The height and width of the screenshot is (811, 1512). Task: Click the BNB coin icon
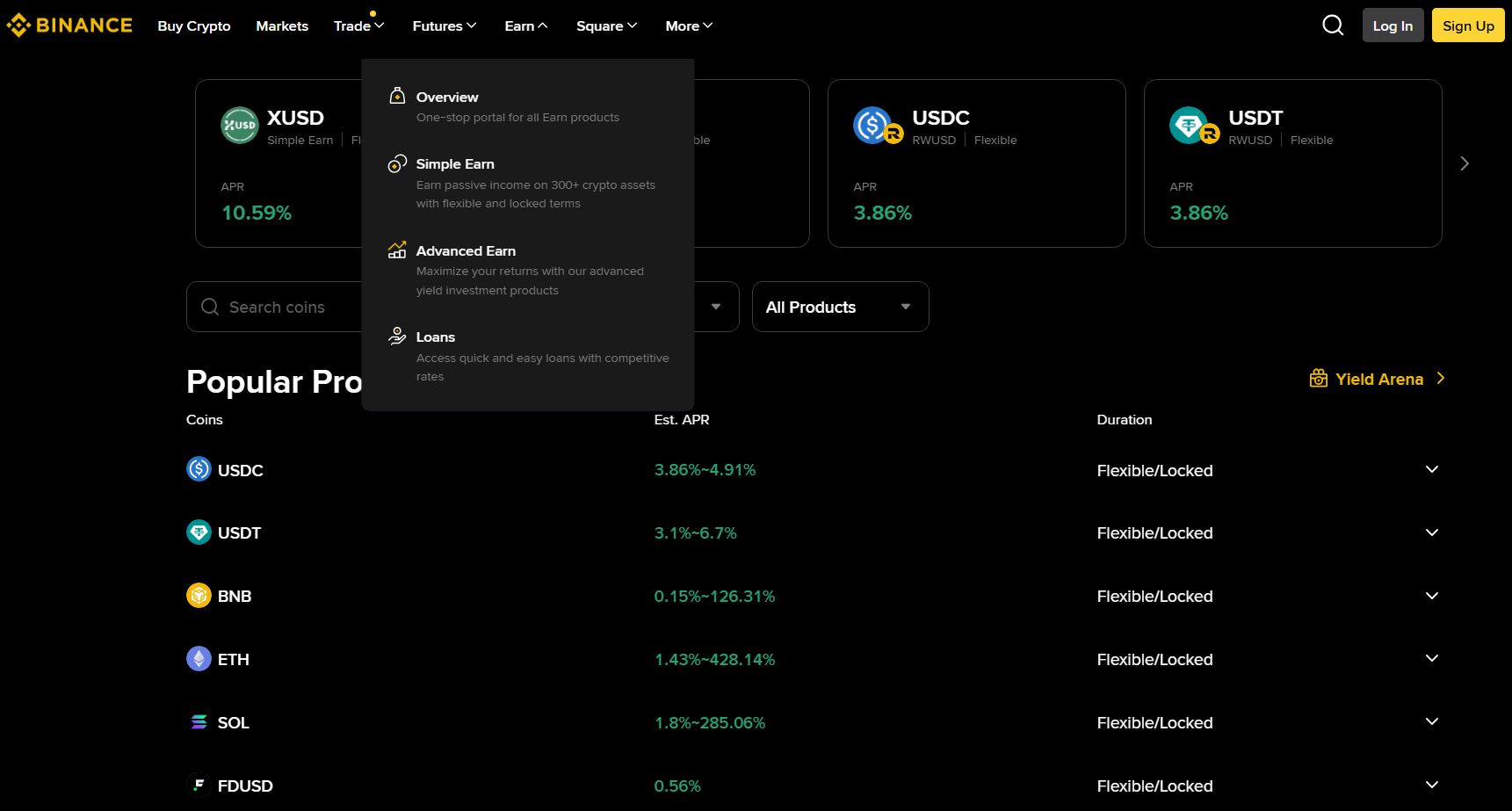[198, 595]
